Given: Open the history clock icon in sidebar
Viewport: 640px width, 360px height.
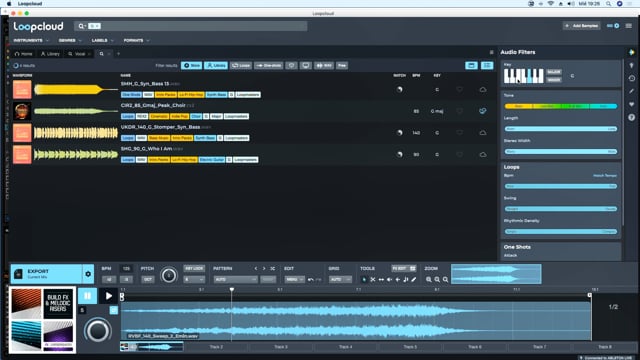Looking at the screenshot, I should pyautogui.click(x=631, y=78).
